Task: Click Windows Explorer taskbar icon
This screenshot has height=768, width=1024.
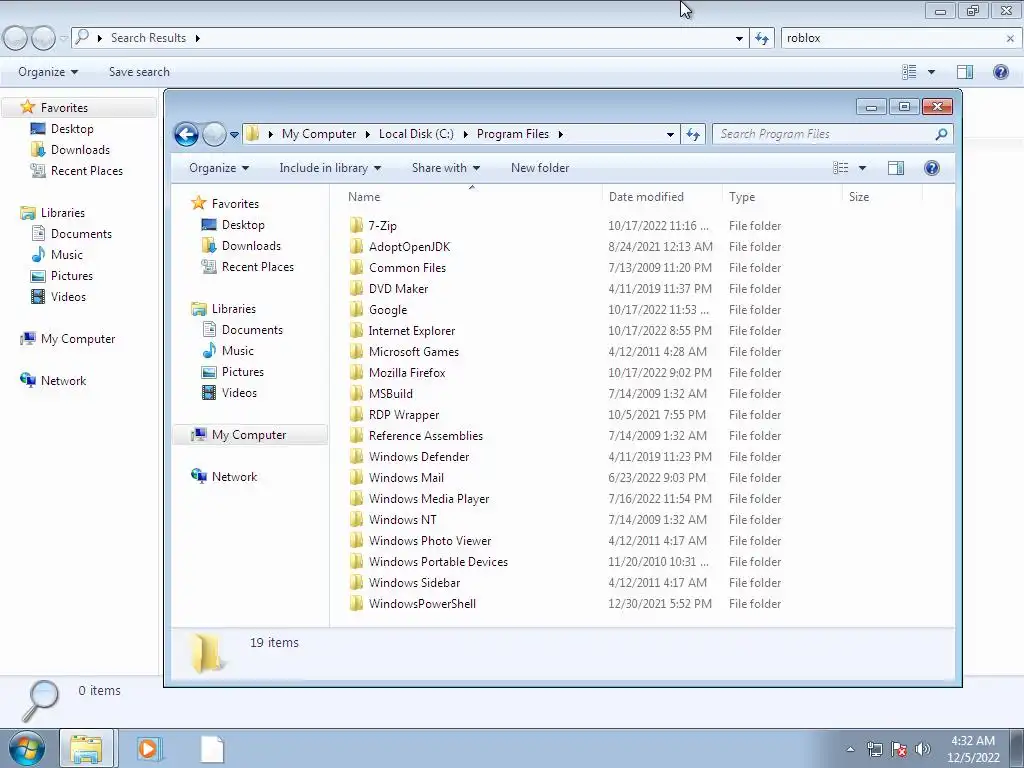Action: pos(86,748)
